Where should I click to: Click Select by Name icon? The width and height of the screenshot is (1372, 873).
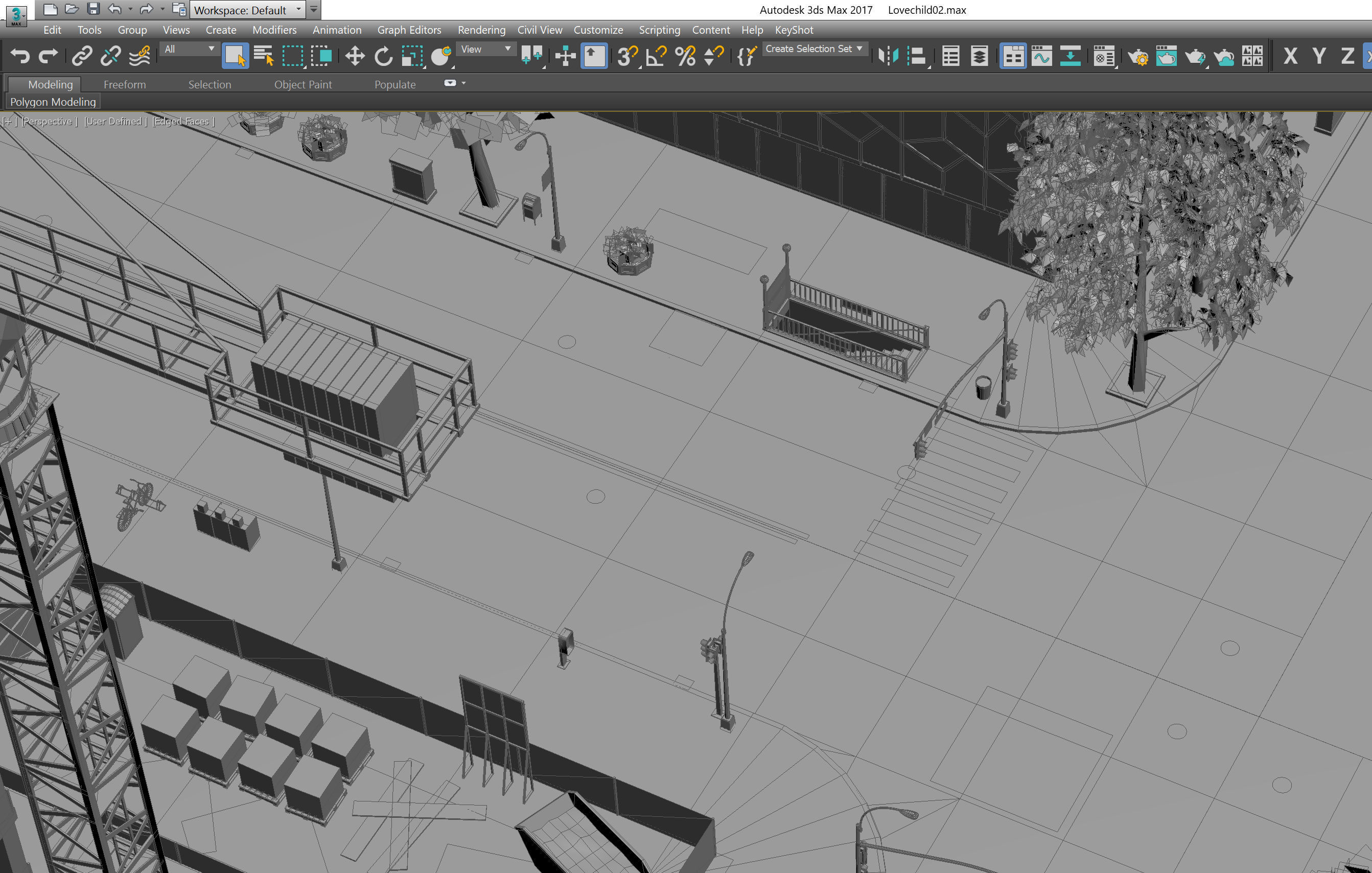tap(263, 56)
